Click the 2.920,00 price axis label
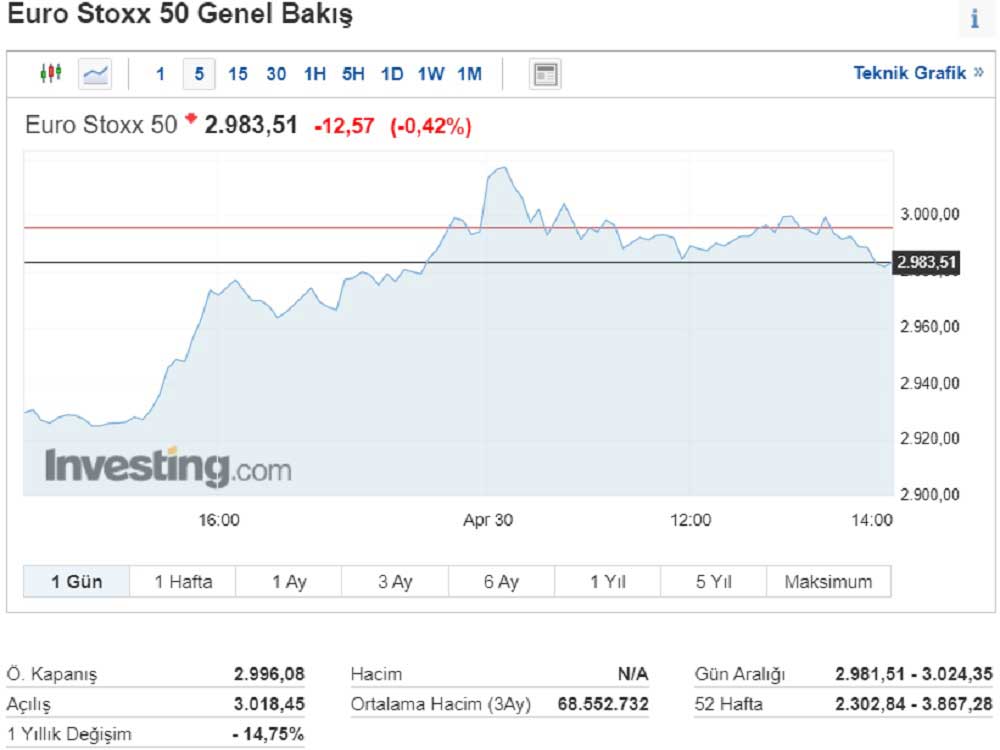This screenshot has width=1000, height=750. point(929,438)
